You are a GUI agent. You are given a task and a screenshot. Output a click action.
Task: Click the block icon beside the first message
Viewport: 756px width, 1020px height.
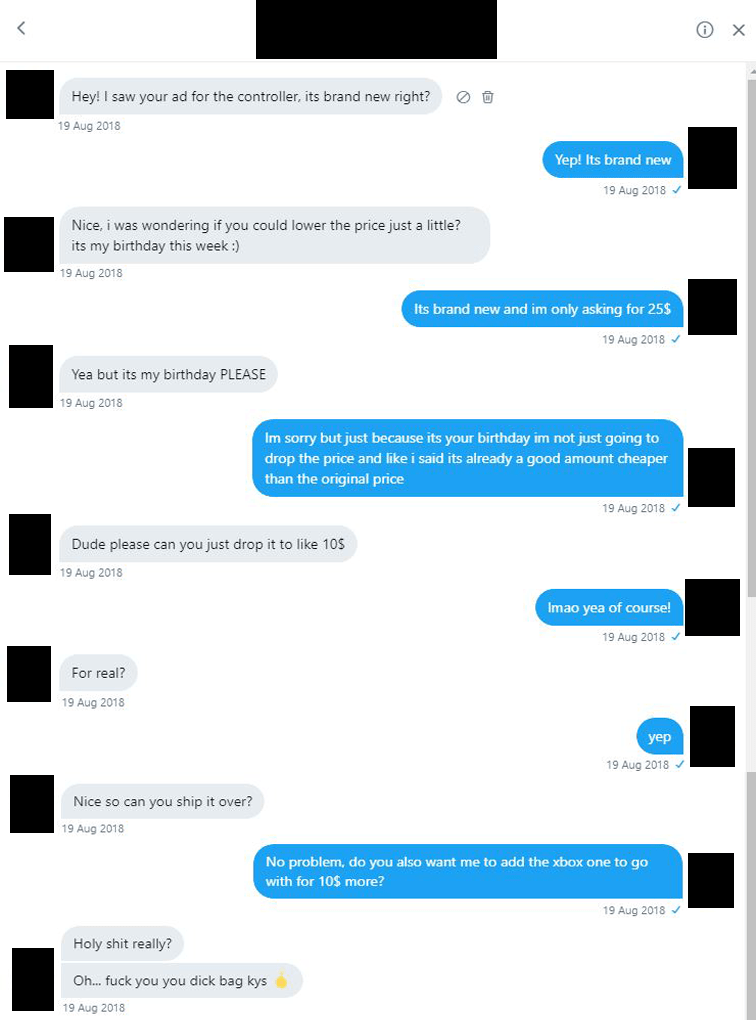462,96
